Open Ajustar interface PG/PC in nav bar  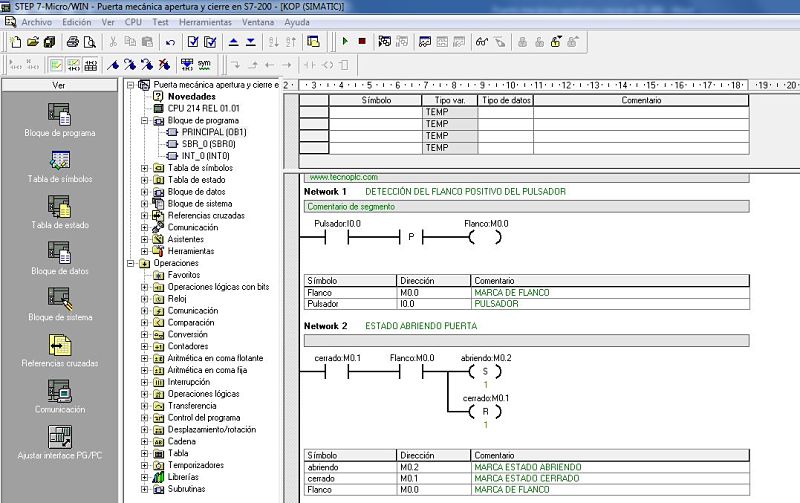(60, 443)
